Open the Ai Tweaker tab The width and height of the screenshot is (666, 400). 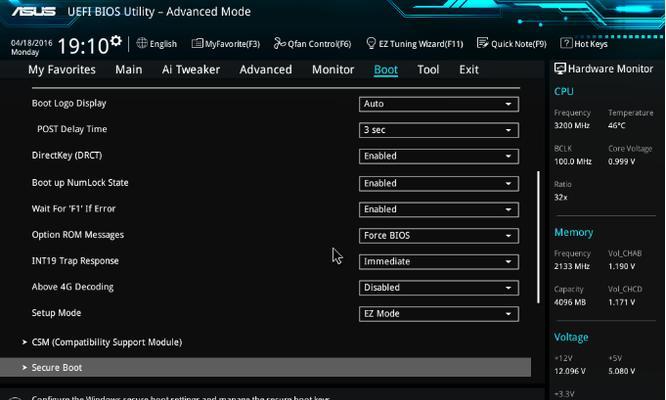191,70
